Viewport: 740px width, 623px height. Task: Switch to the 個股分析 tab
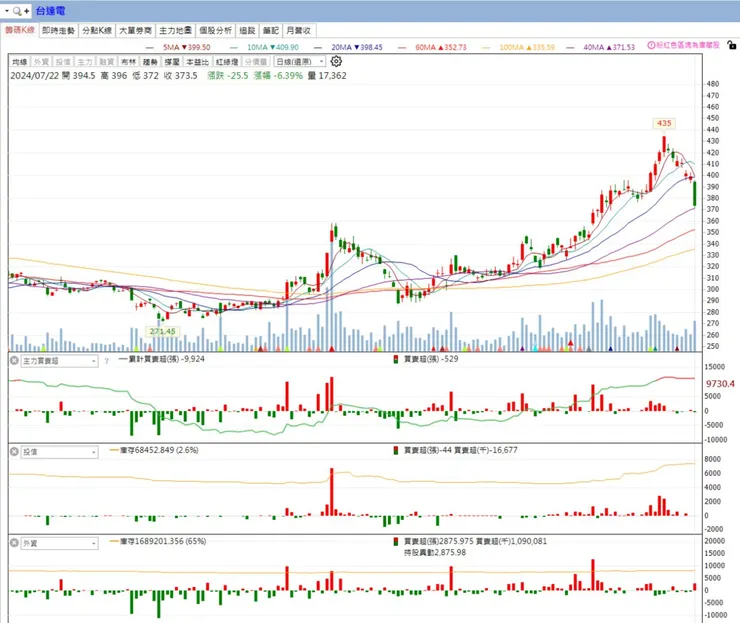(215, 30)
